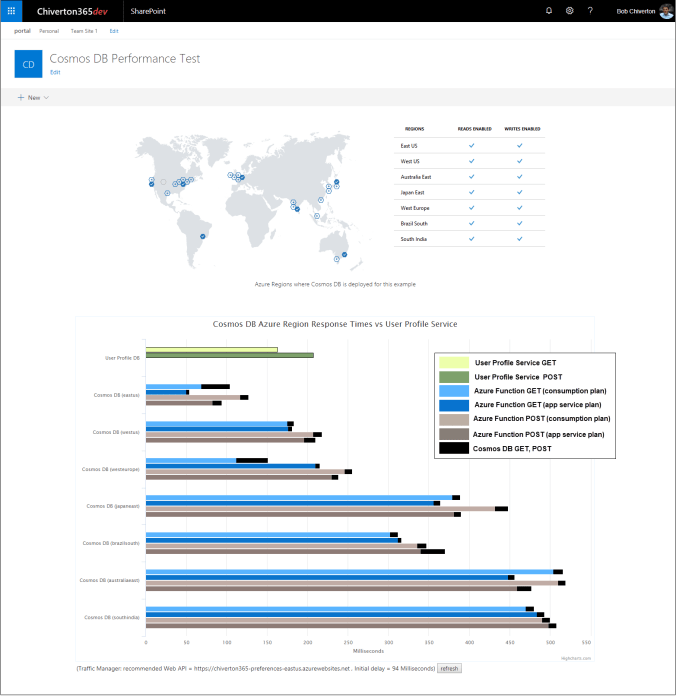Click Azure Function POST consumption plan swatch
The width and height of the screenshot is (676, 696).
point(454,419)
